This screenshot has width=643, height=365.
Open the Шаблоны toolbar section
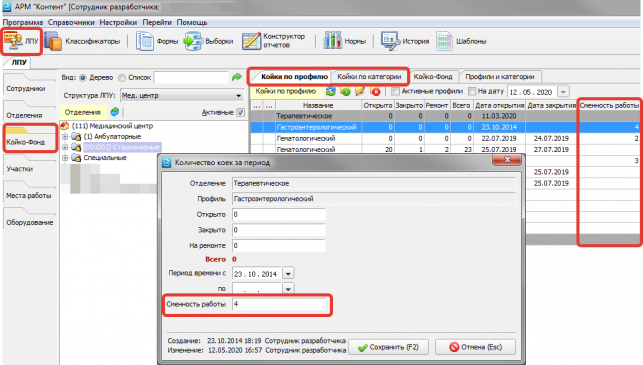pyautogui.click(x=461, y=41)
